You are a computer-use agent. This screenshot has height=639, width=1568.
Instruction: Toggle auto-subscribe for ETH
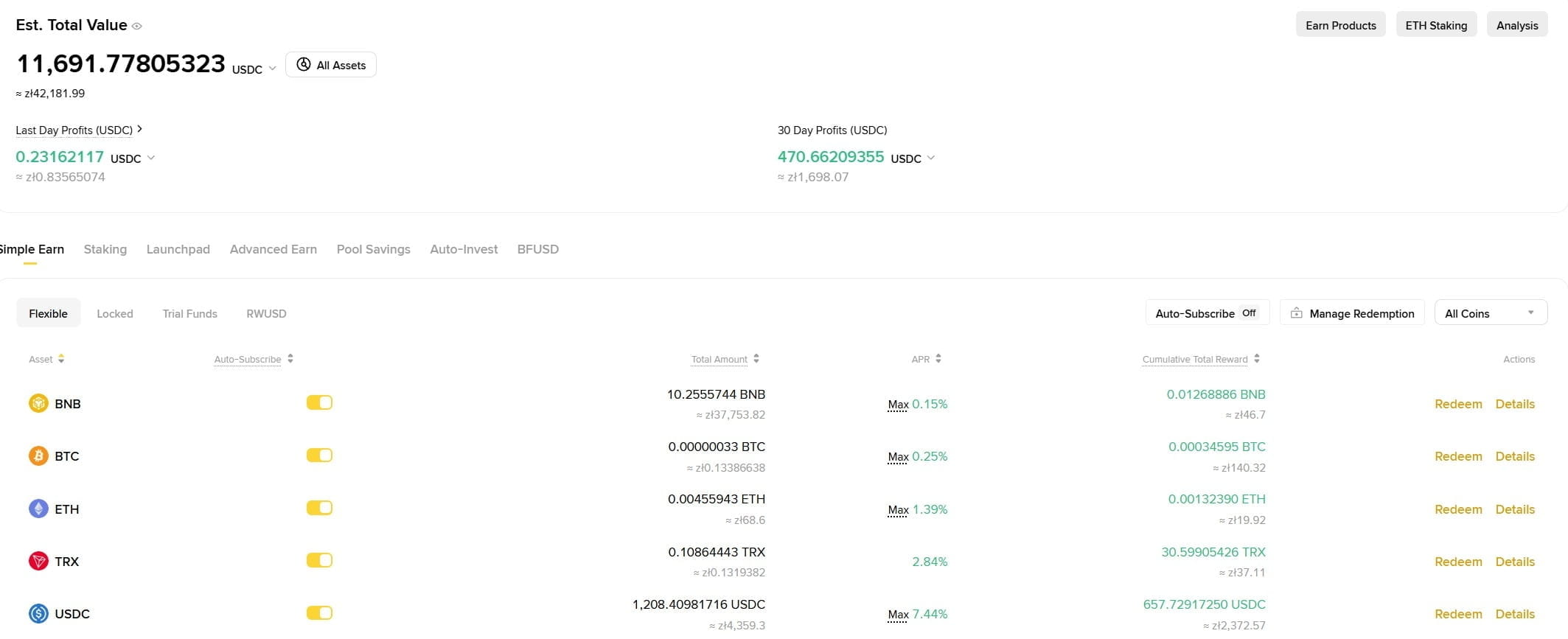coord(319,508)
